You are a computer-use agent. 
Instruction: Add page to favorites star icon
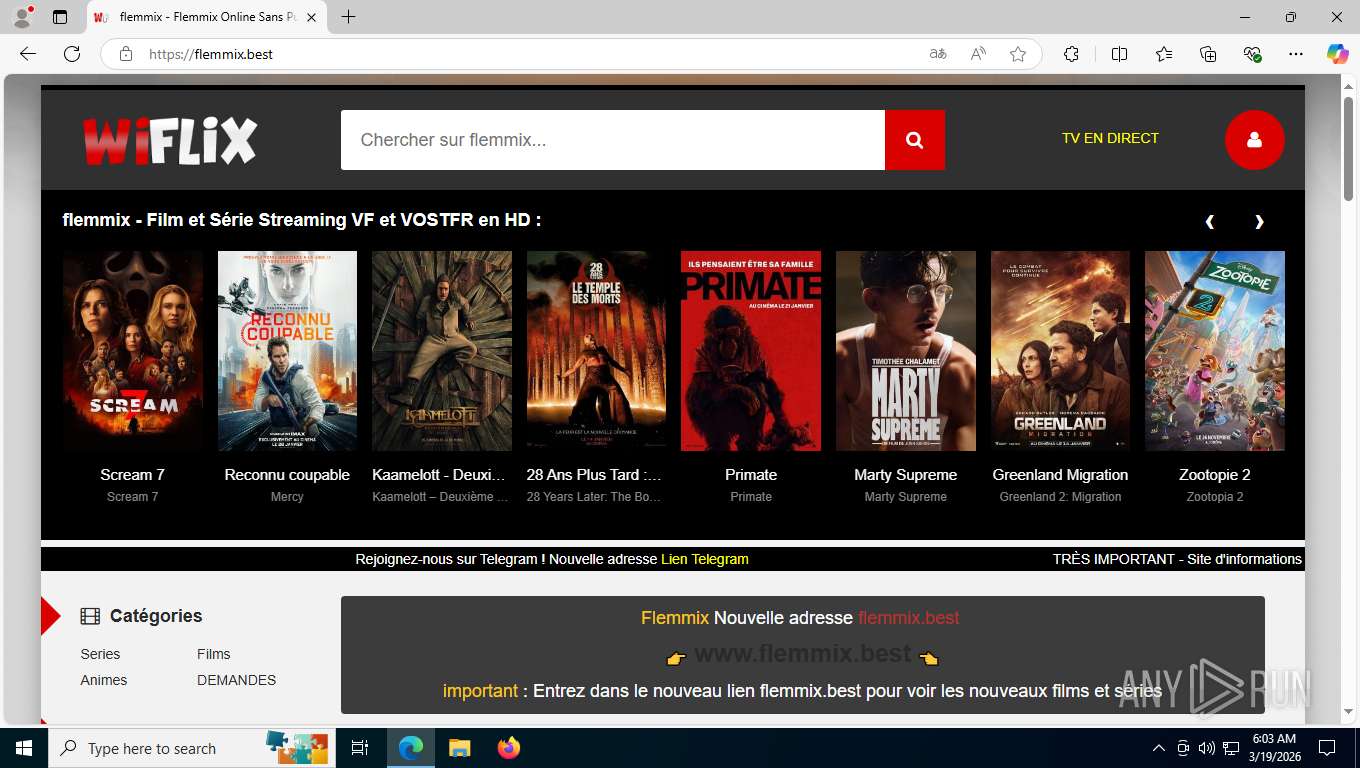tap(1018, 54)
